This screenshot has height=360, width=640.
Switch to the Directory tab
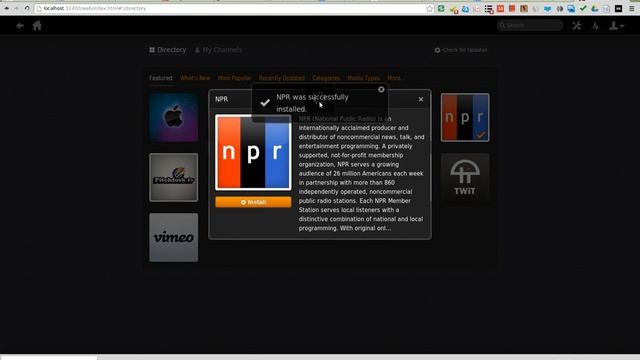pyautogui.click(x=168, y=50)
